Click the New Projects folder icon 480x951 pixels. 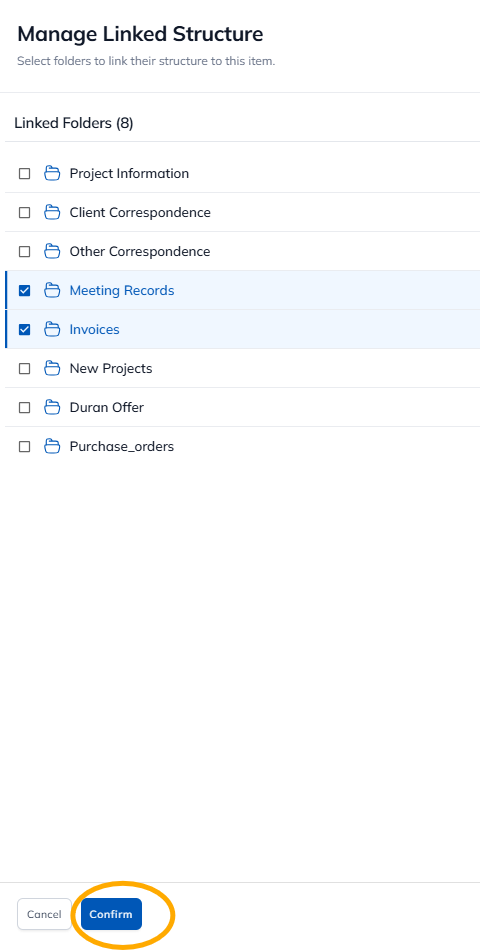click(x=52, y=368)
